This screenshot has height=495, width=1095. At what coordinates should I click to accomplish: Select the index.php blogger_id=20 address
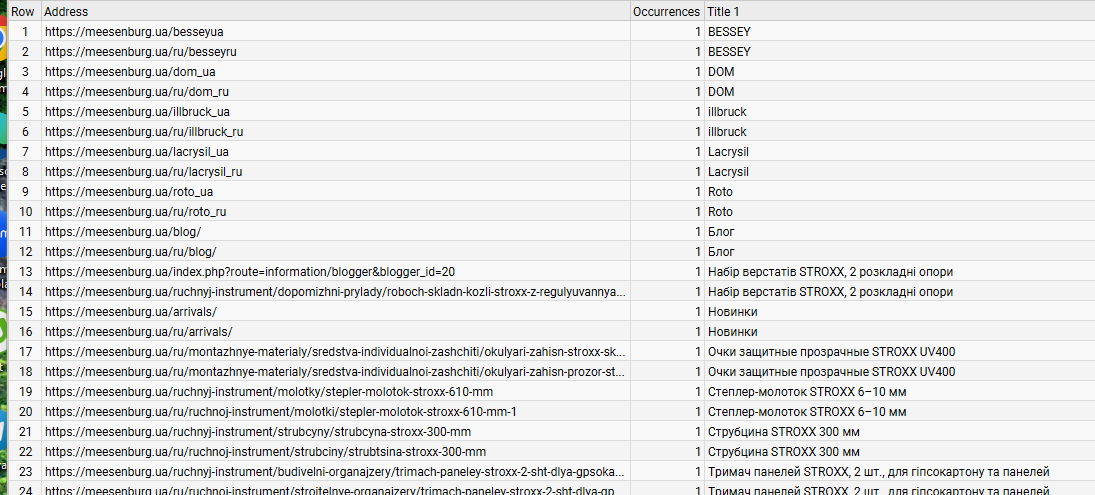click(x=250, y=272)
